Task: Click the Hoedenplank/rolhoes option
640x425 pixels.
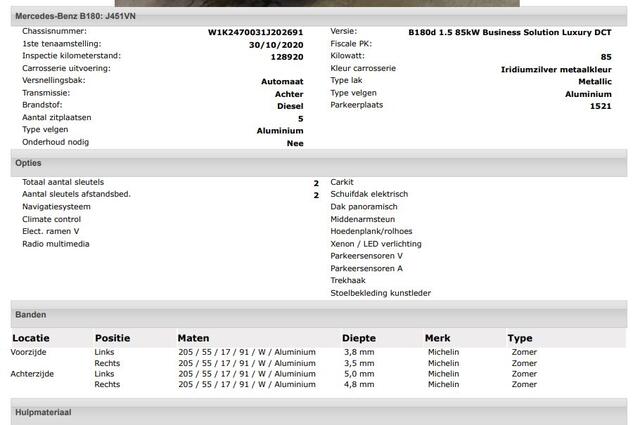Action: click(371, 231)
